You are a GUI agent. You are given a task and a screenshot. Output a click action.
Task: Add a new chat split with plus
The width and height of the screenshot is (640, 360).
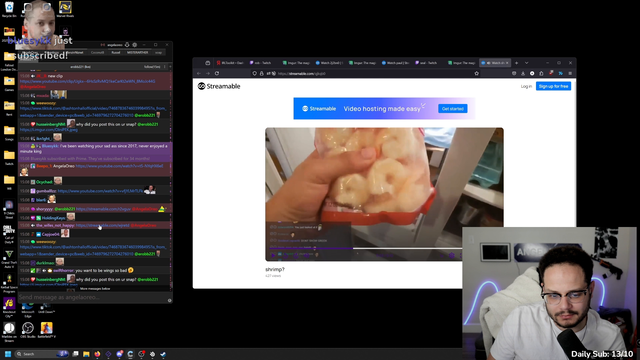click(x=170, y=67)
